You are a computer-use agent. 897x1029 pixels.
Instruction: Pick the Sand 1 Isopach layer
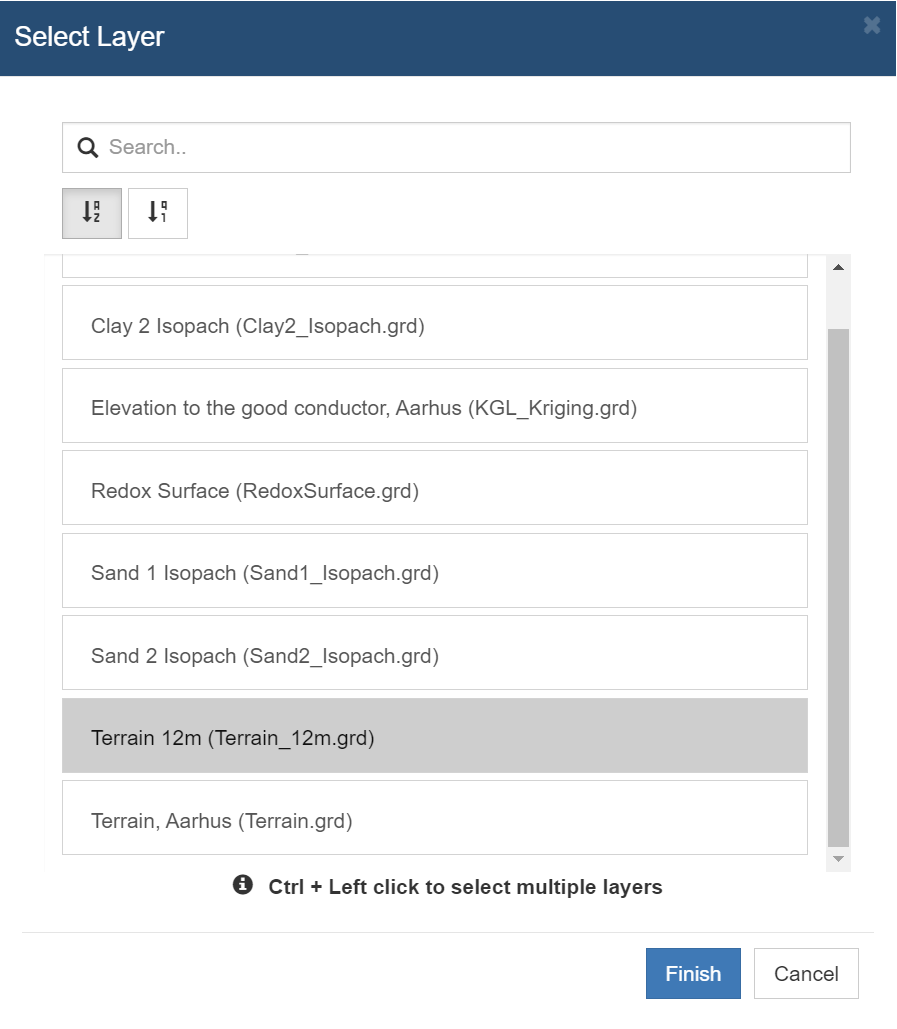[434, 570]
